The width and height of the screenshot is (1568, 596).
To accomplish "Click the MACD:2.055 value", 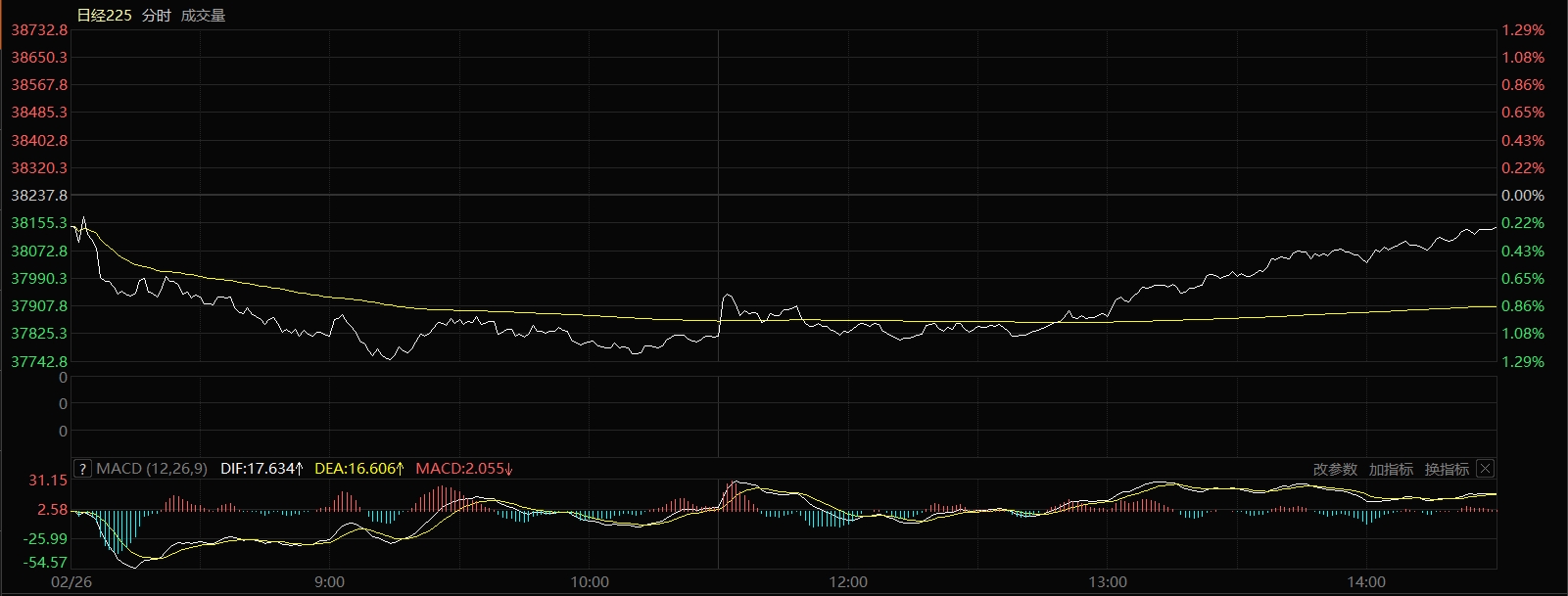I will click(x=464, y=469).
